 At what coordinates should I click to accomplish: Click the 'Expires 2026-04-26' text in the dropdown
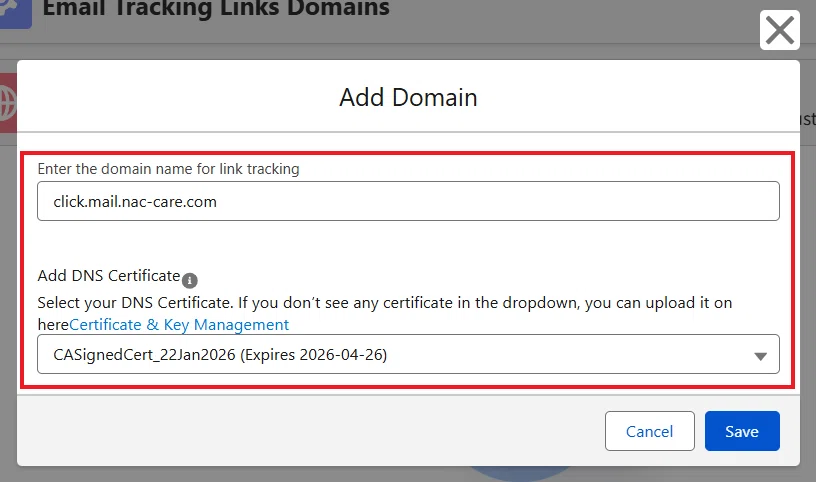[x=316, y=355]
